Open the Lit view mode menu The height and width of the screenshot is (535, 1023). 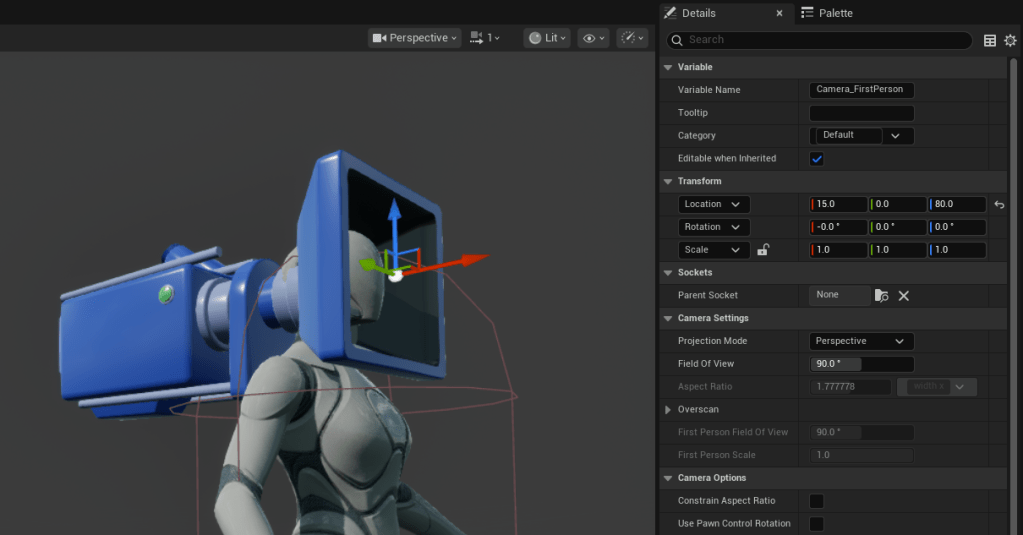tap(548, 38)
